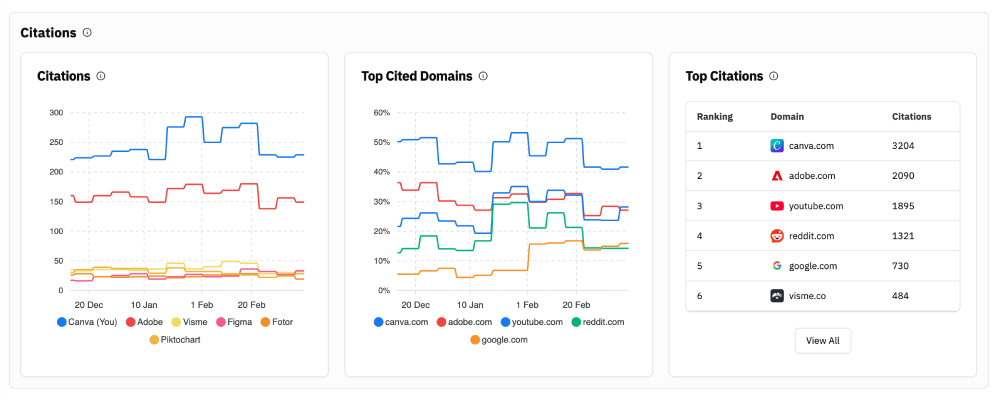The height and width of the screenshot is (400, 1000).
Task: Click info icon next to Citations chart title
Action: coord(101,76)
